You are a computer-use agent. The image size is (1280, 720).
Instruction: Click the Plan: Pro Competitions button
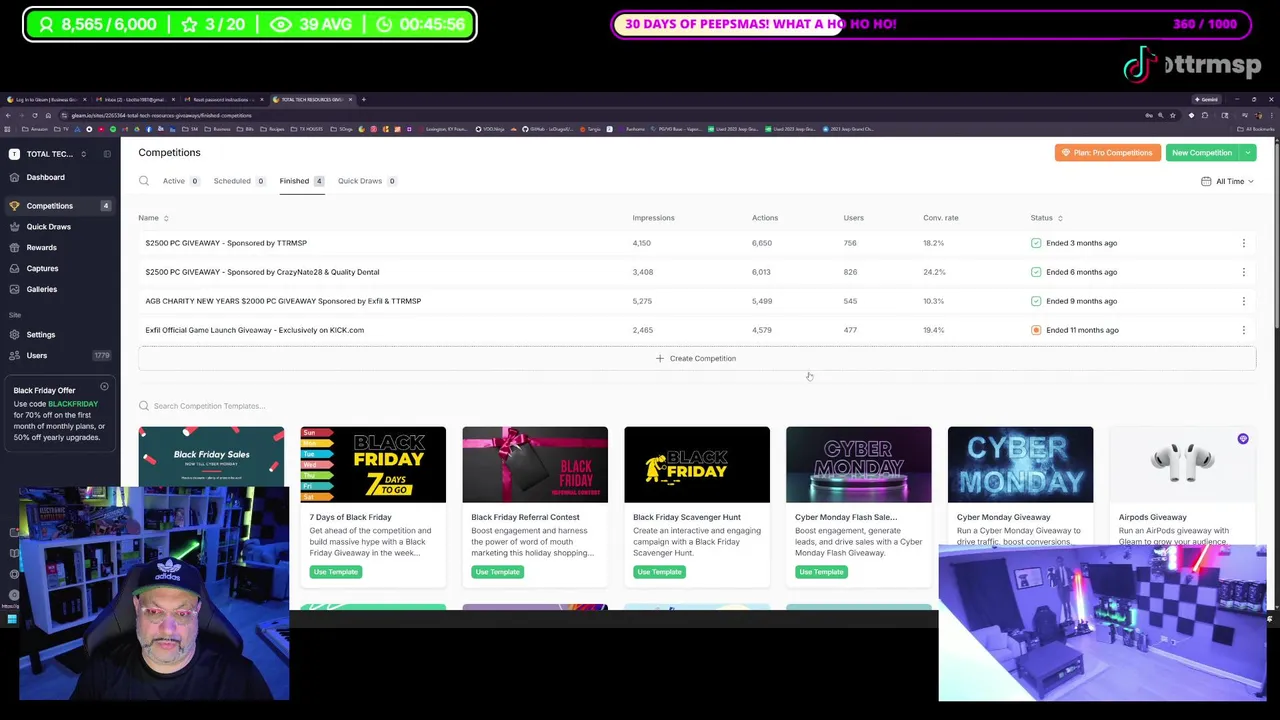pyautogui.click(x=1107, y=153)
